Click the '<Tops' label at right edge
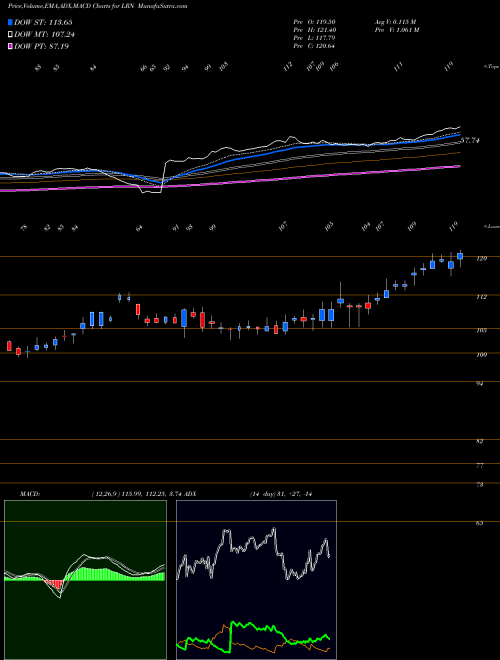The width and height of the screenshot is (500, 660). click(x=491, y=67)
